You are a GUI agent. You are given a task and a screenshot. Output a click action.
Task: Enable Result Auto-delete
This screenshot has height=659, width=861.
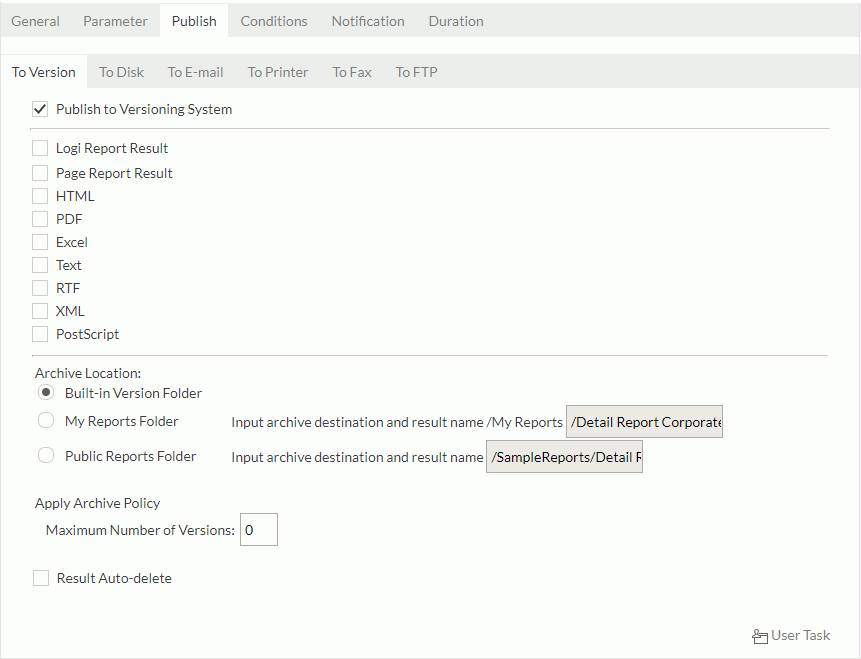[x=40, y=577]
